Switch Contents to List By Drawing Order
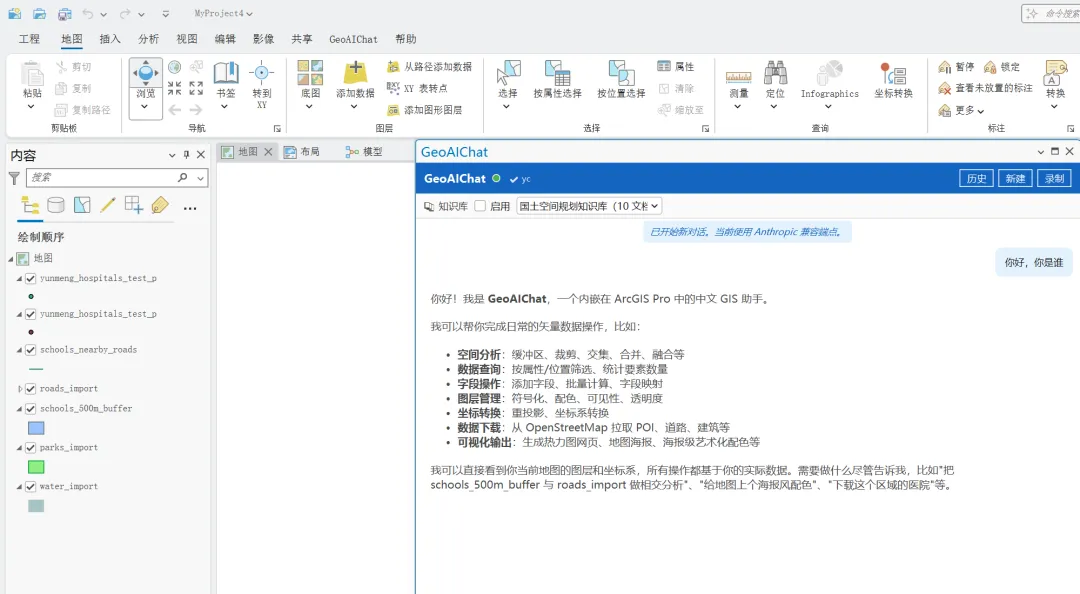 [30, 205]
